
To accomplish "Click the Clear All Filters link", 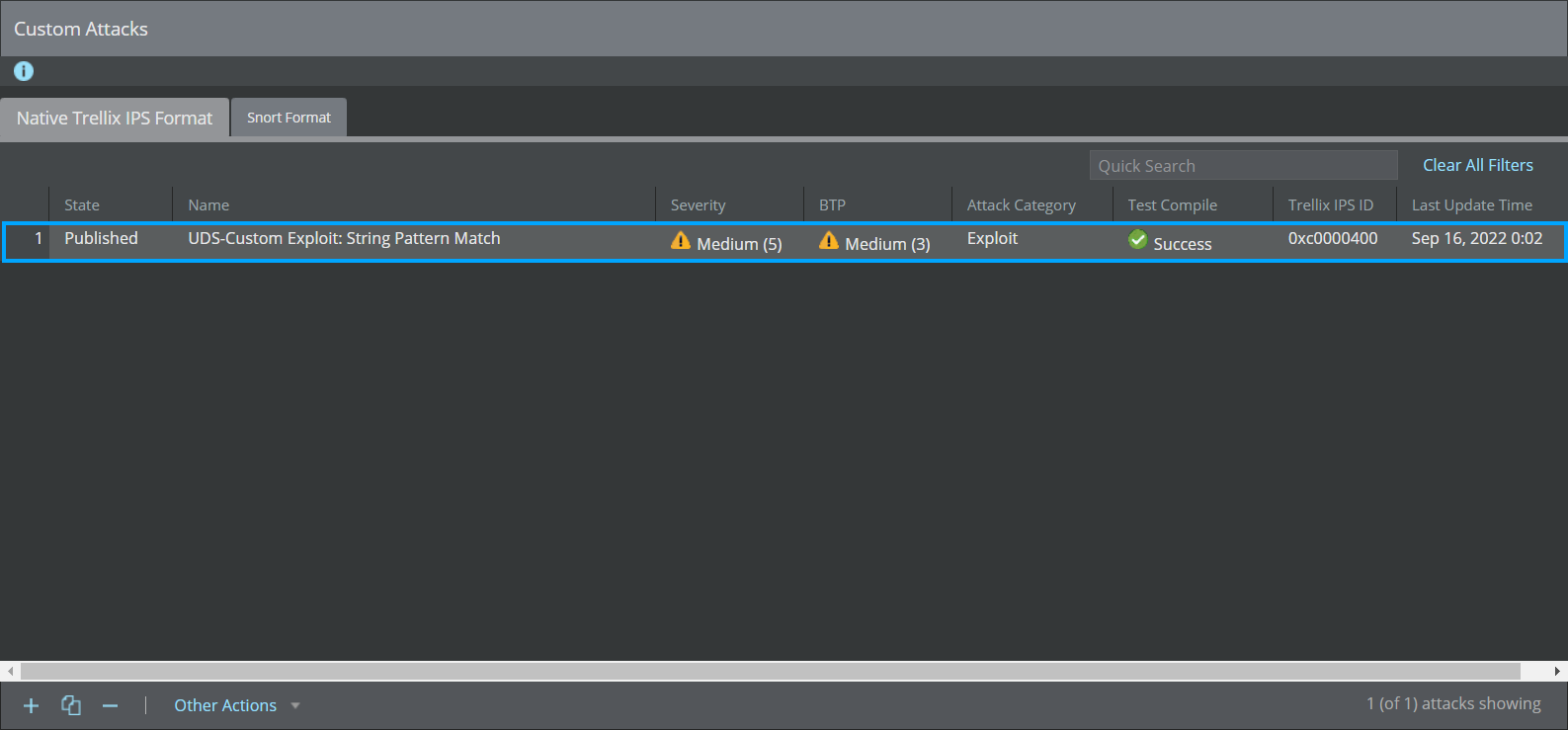I will coord(1477,165).
